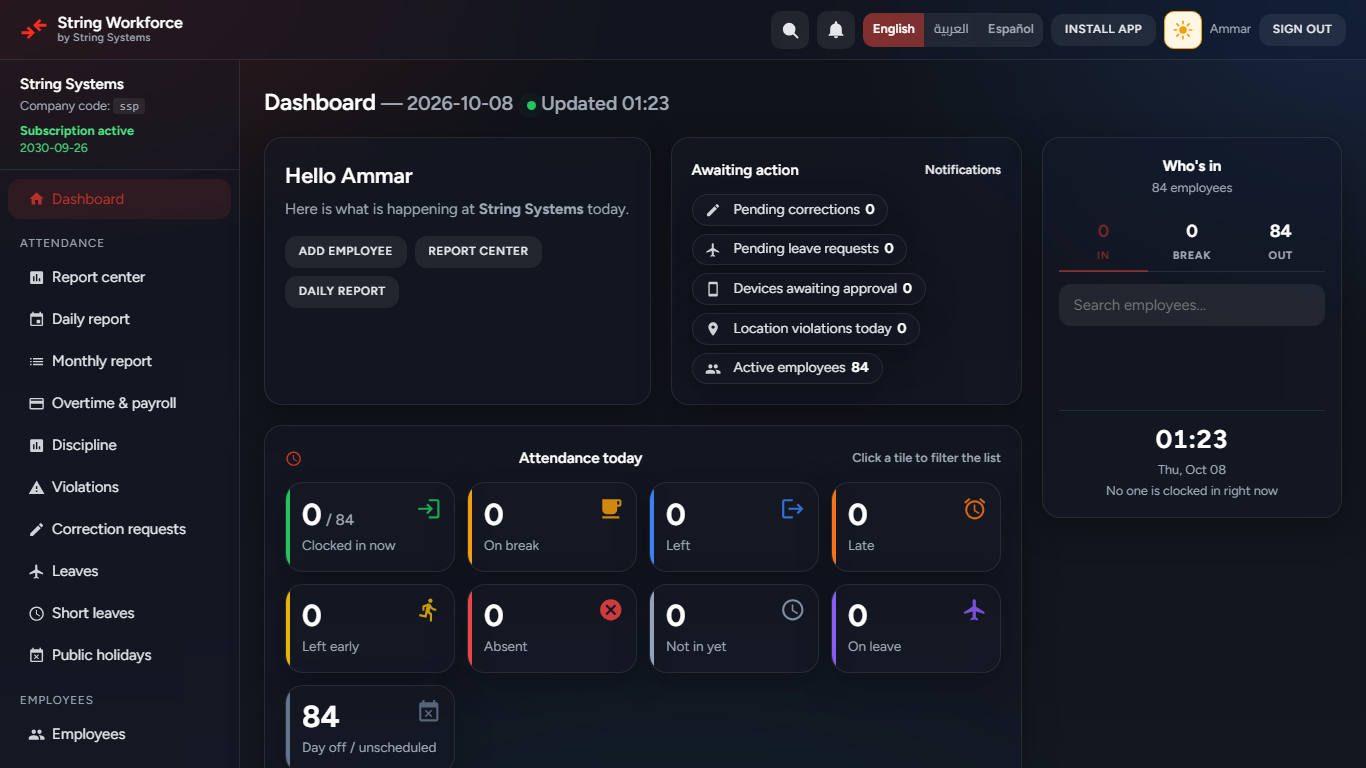The height and width of the screenshot is (768, 1366).
Task: Click the REPORT CENTER button
Action: (478, 251)
